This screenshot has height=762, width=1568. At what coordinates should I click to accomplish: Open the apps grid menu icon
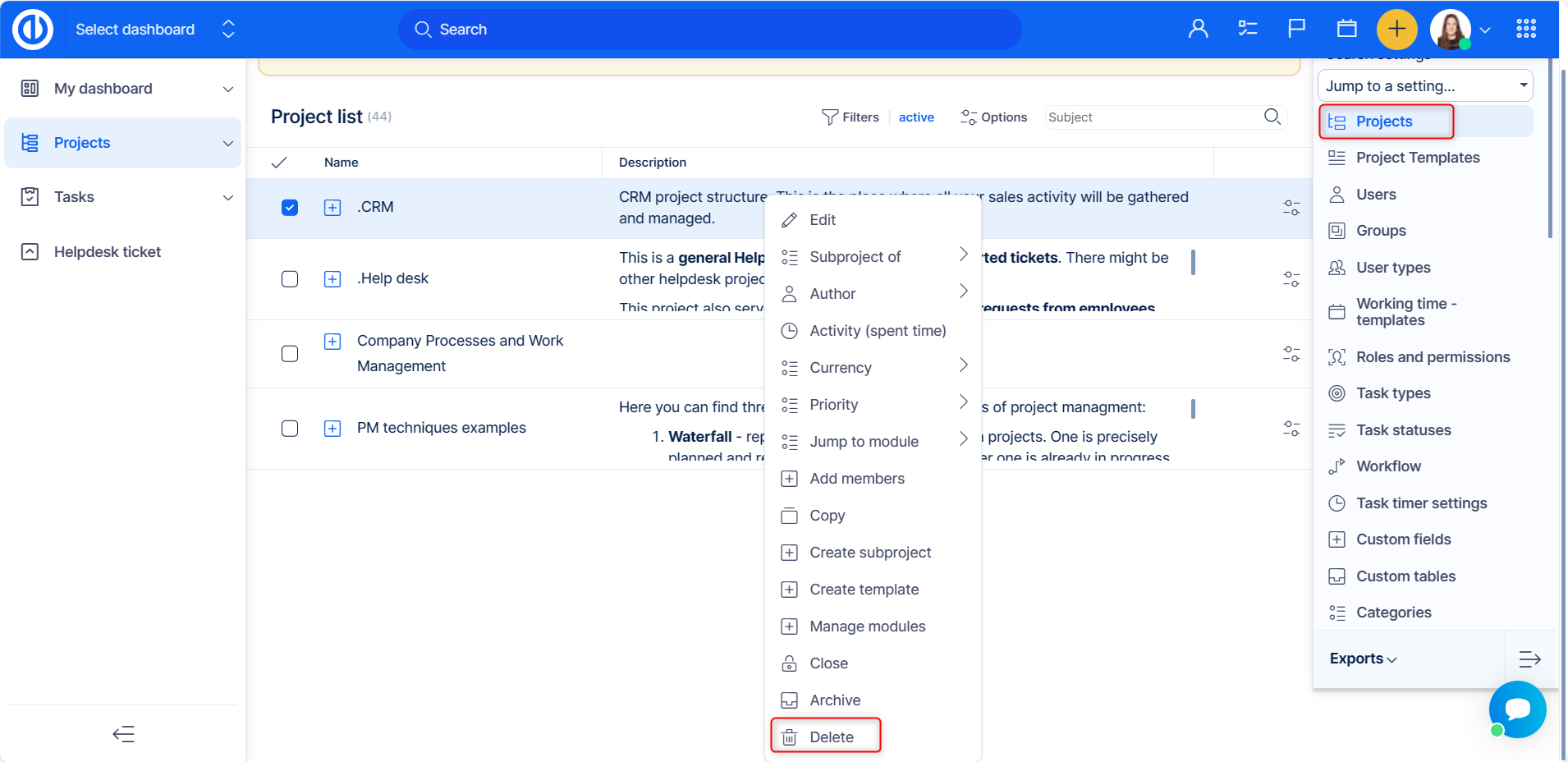[x=1526, y=30]
